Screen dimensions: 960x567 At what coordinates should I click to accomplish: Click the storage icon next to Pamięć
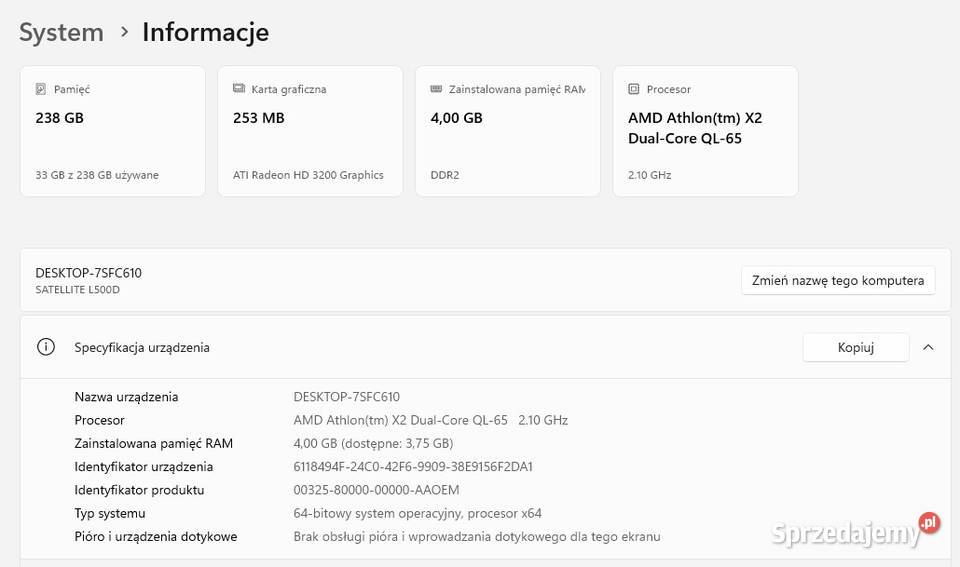tap(40, 89)
